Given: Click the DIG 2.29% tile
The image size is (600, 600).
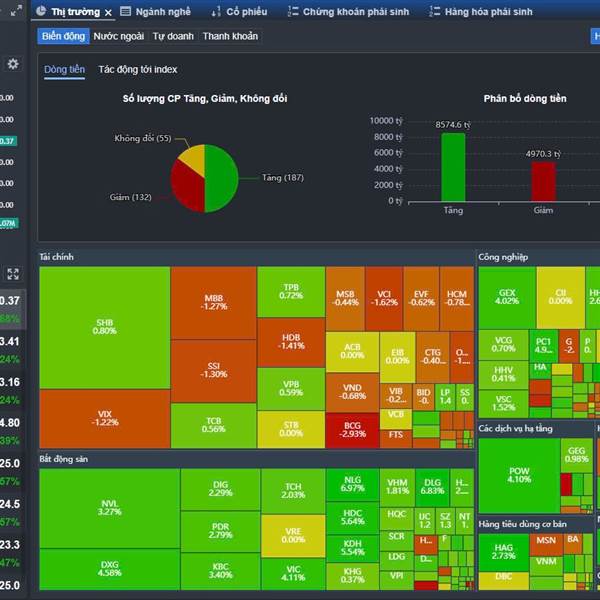Looking at the screenshot, I should tap(220, 489).
